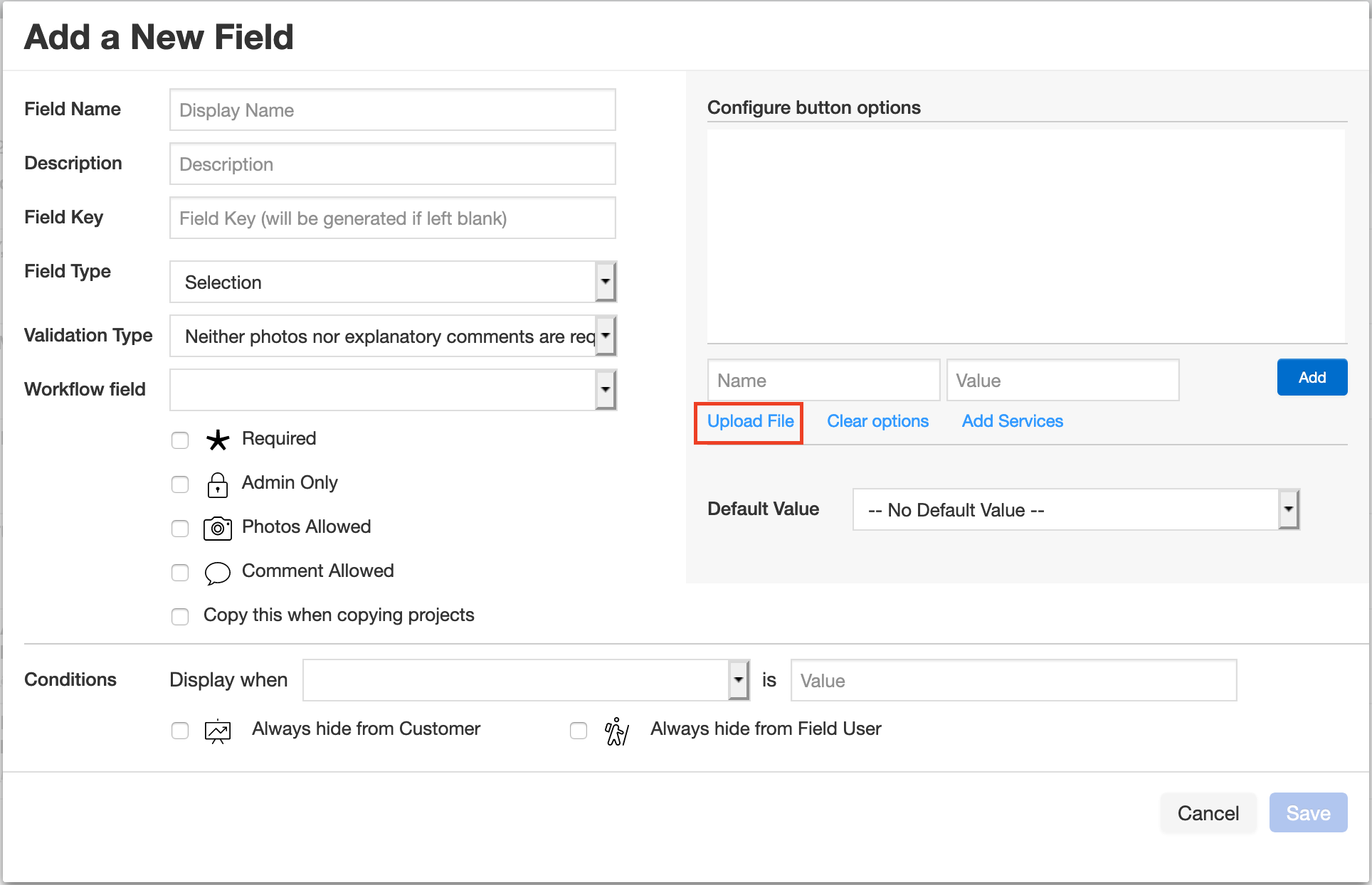Enable the Required checkbox
The height and width of the screenshot is (885, 1372).
point(180,440)
